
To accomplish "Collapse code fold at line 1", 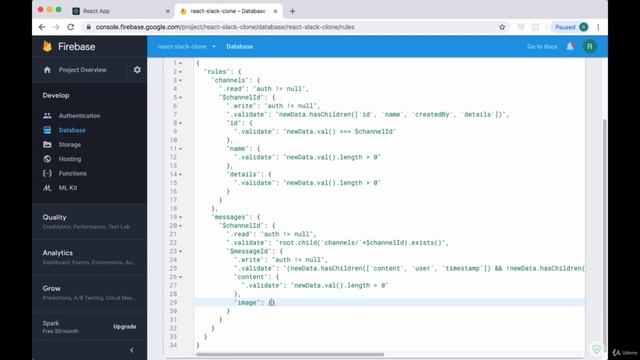I will click(x=180, y=63).
